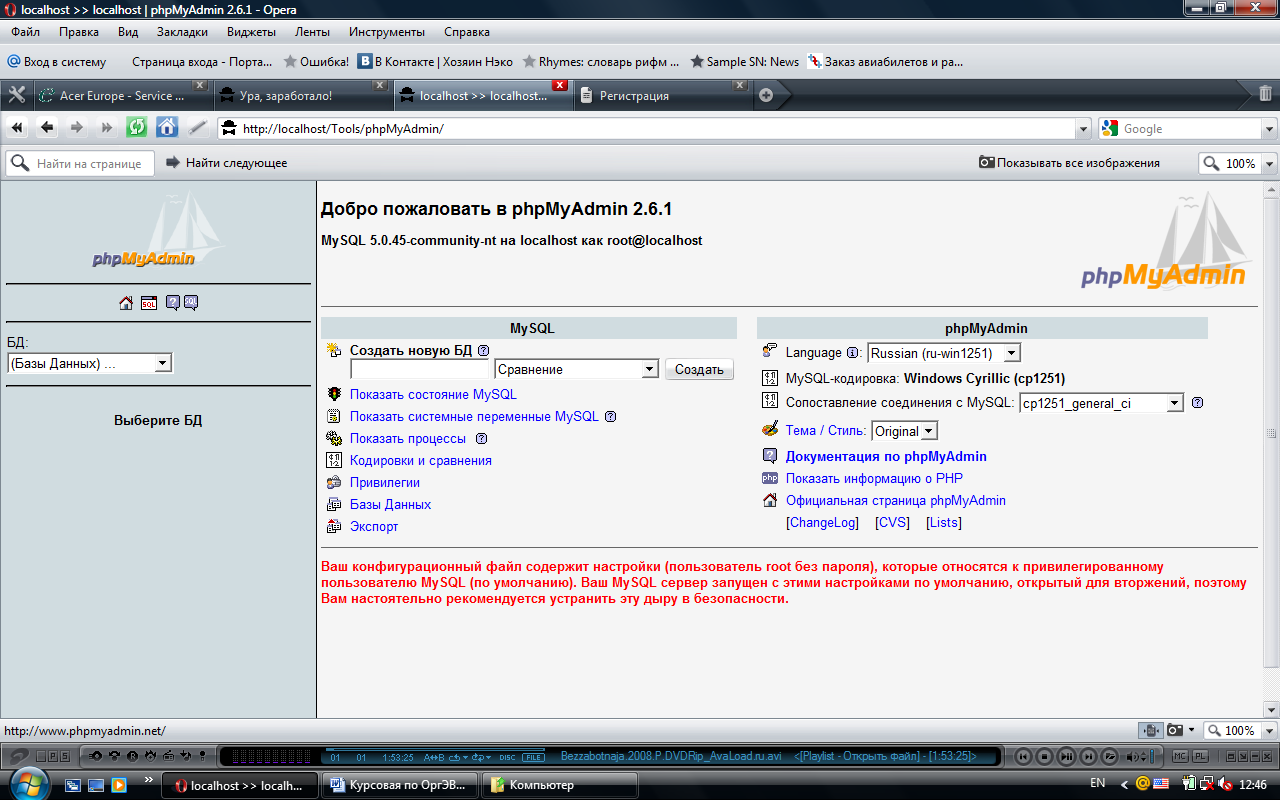Go back using the Back arrow
The height and width of the screenshot is (800, 1280).
(x=47, y=128)
